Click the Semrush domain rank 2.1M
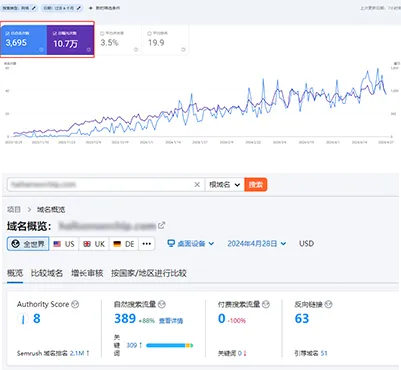The image size is (401, 370). tap(77, 353)
